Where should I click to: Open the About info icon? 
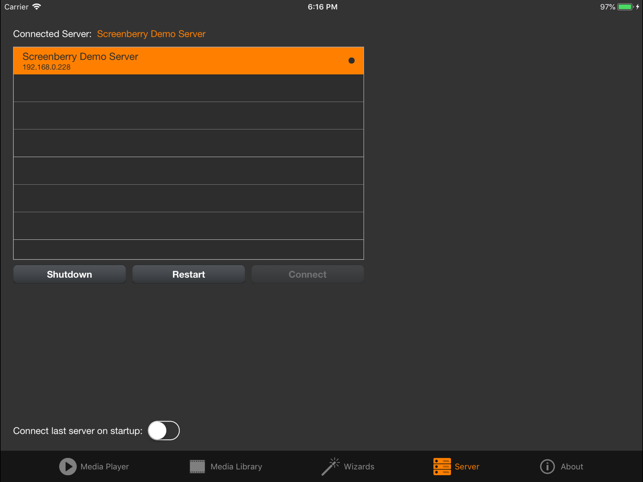547,466
